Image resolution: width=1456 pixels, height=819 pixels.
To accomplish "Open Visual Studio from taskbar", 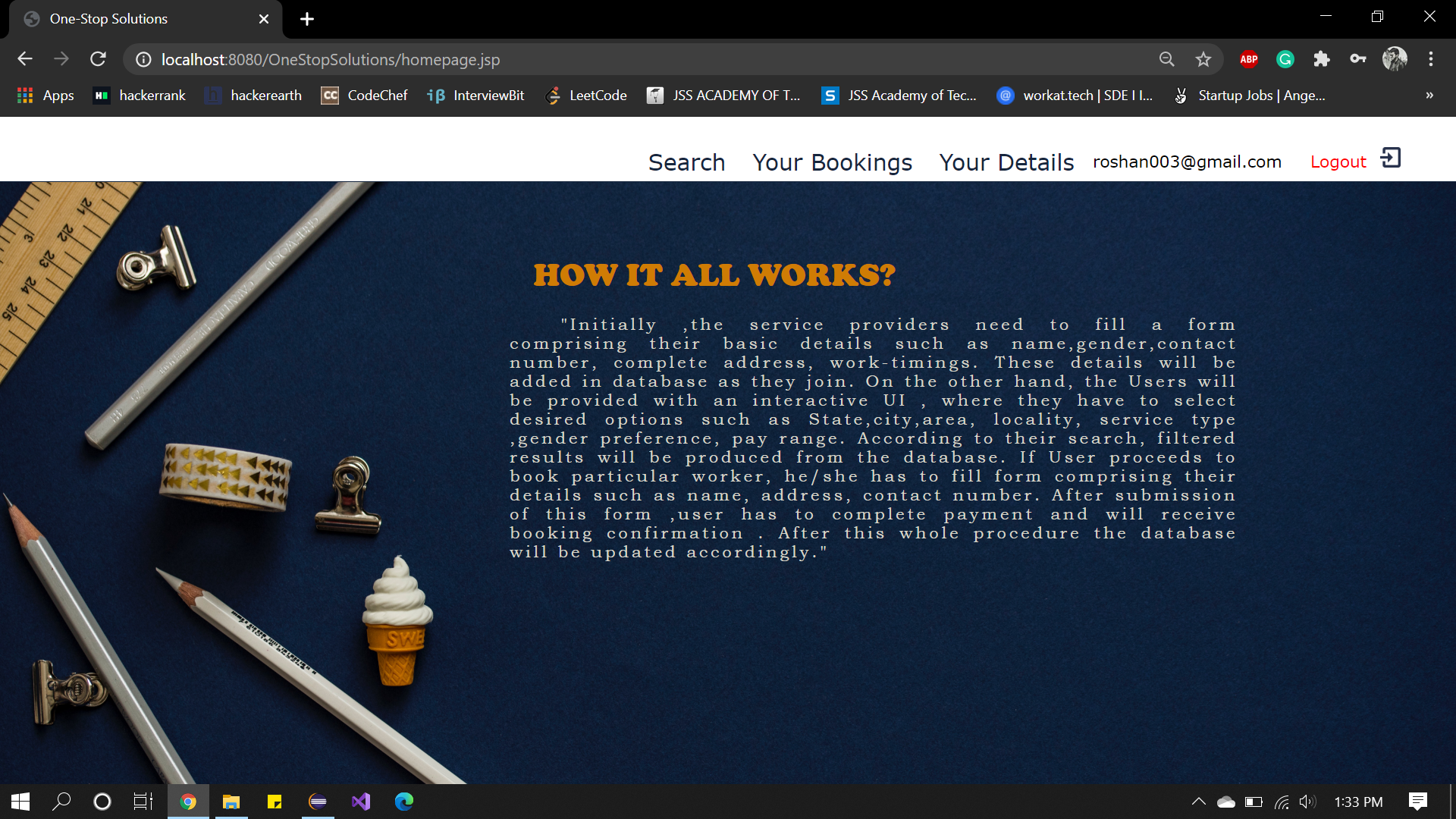I will 361,802.
